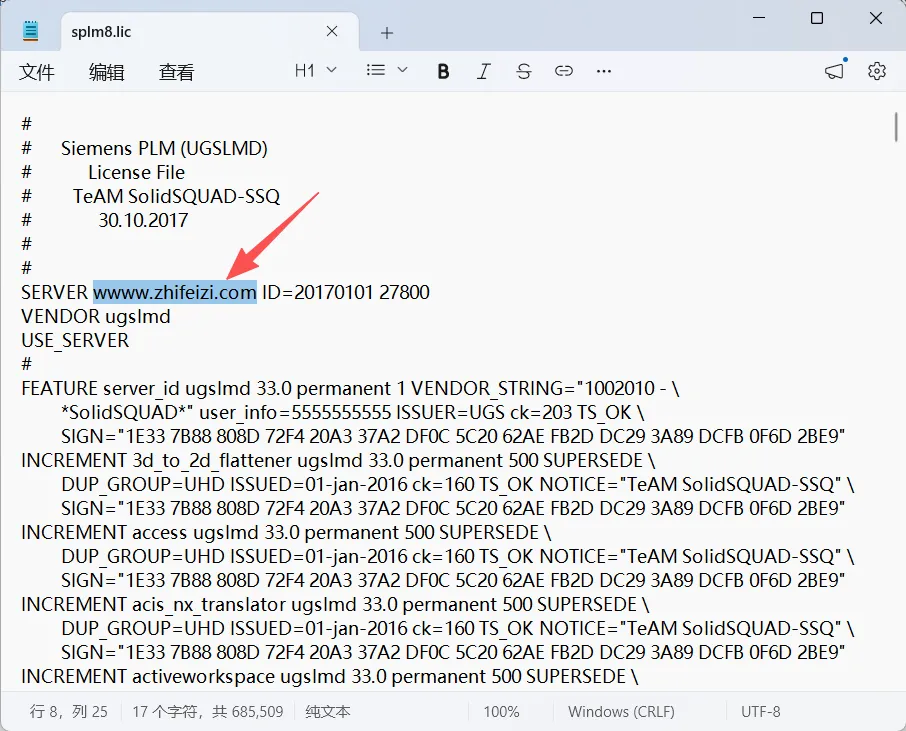This screenshot has width=906, height=731.
Task: Open the H1 heading dropdown
Action: pos(315,70)
